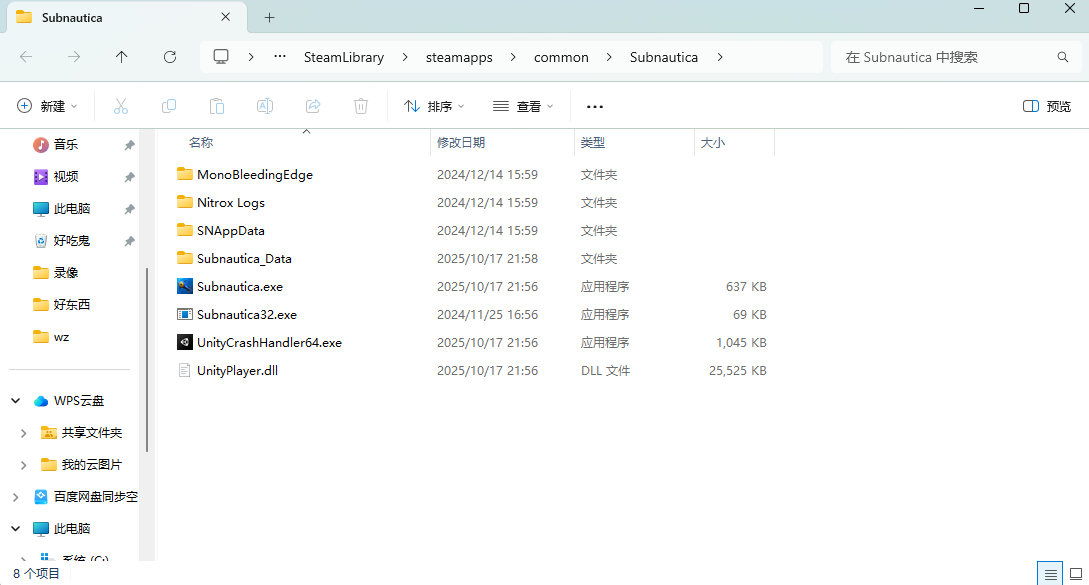
Task: Open the Subnautica.exe application file
Action: (x=239, y=287)
